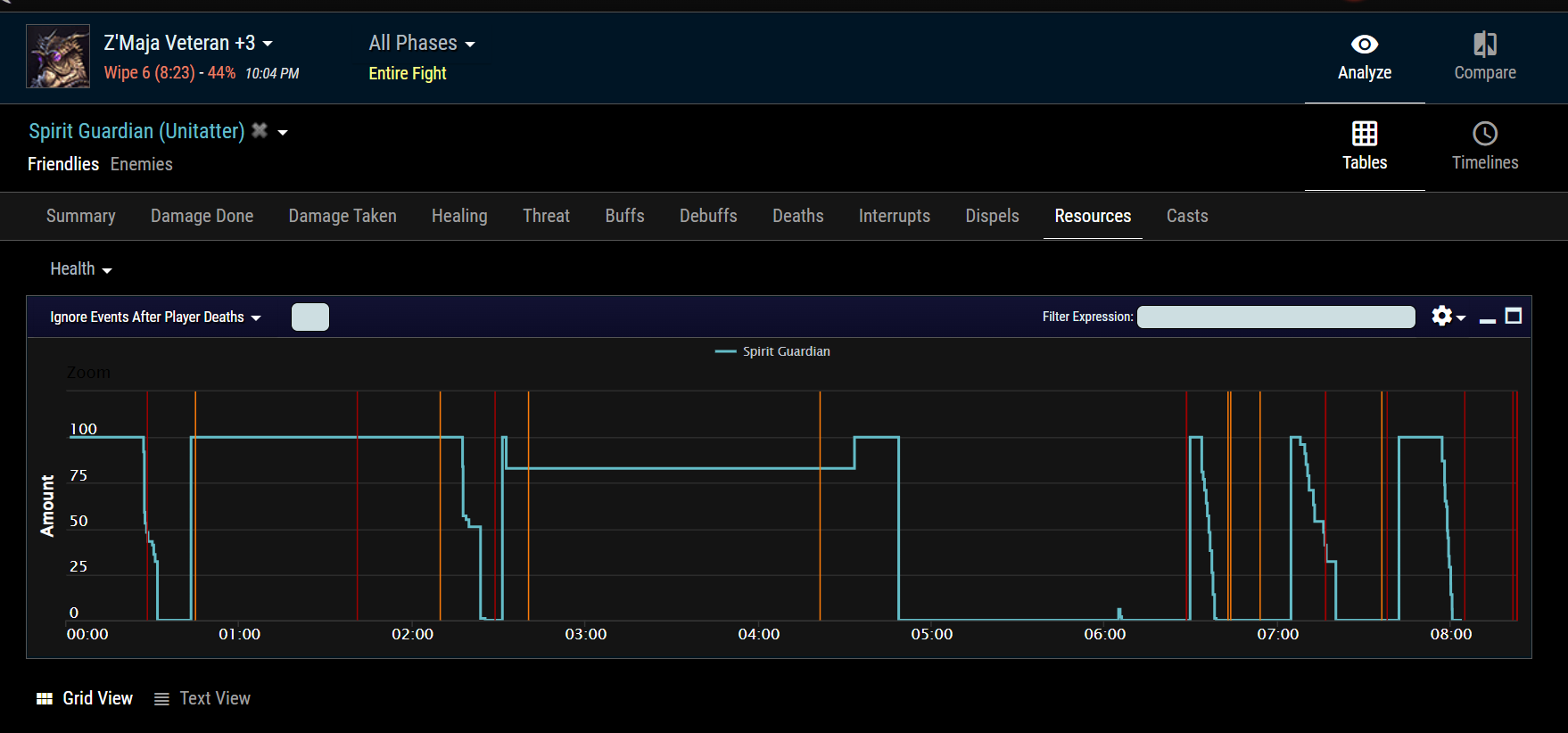
Task: Switch to Grid View
Action: (85, 698)
